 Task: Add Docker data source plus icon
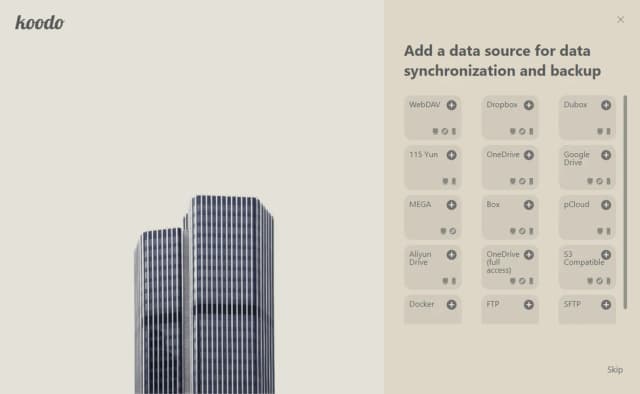(451, 305)
